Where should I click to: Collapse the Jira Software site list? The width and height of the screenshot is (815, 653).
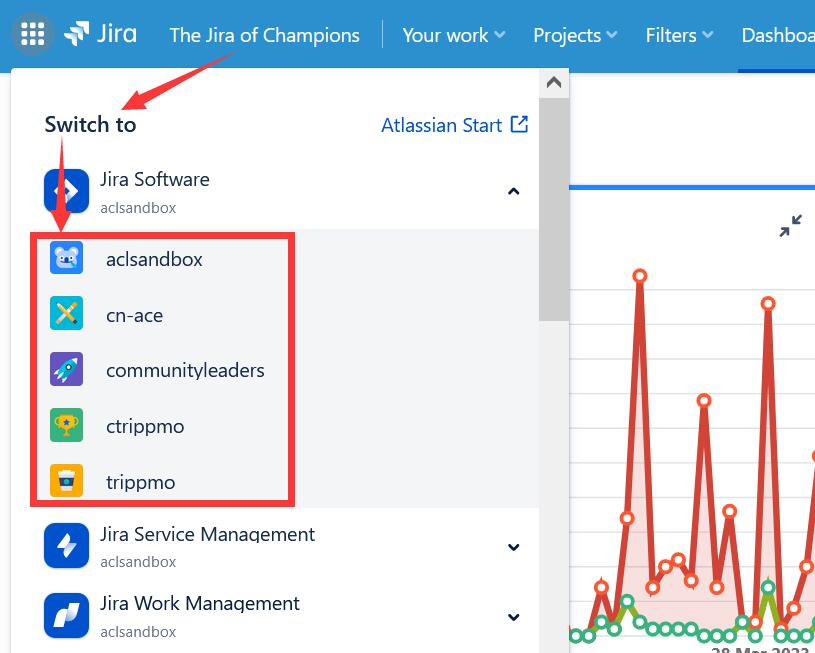513,190
